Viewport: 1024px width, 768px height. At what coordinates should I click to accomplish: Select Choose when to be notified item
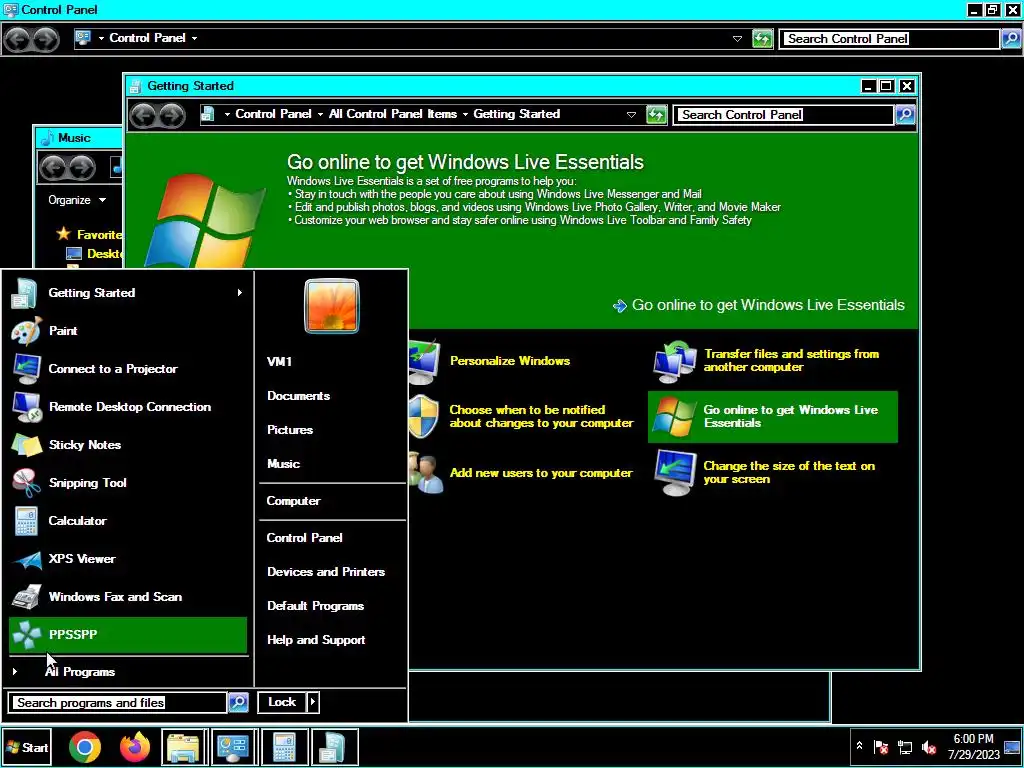tap(541, 417)
